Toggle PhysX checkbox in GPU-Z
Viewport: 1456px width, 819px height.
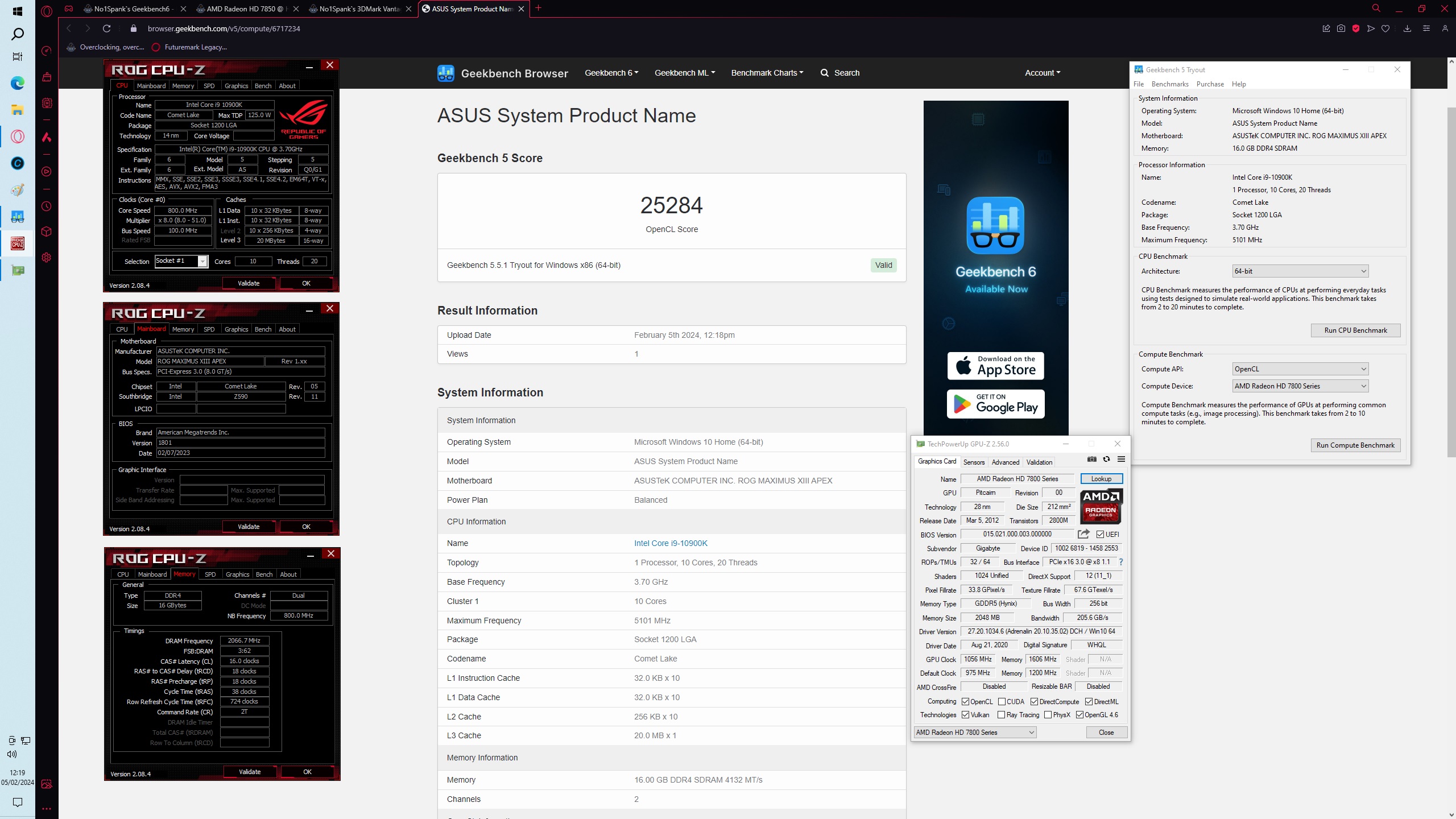[x=1048, y=715]
